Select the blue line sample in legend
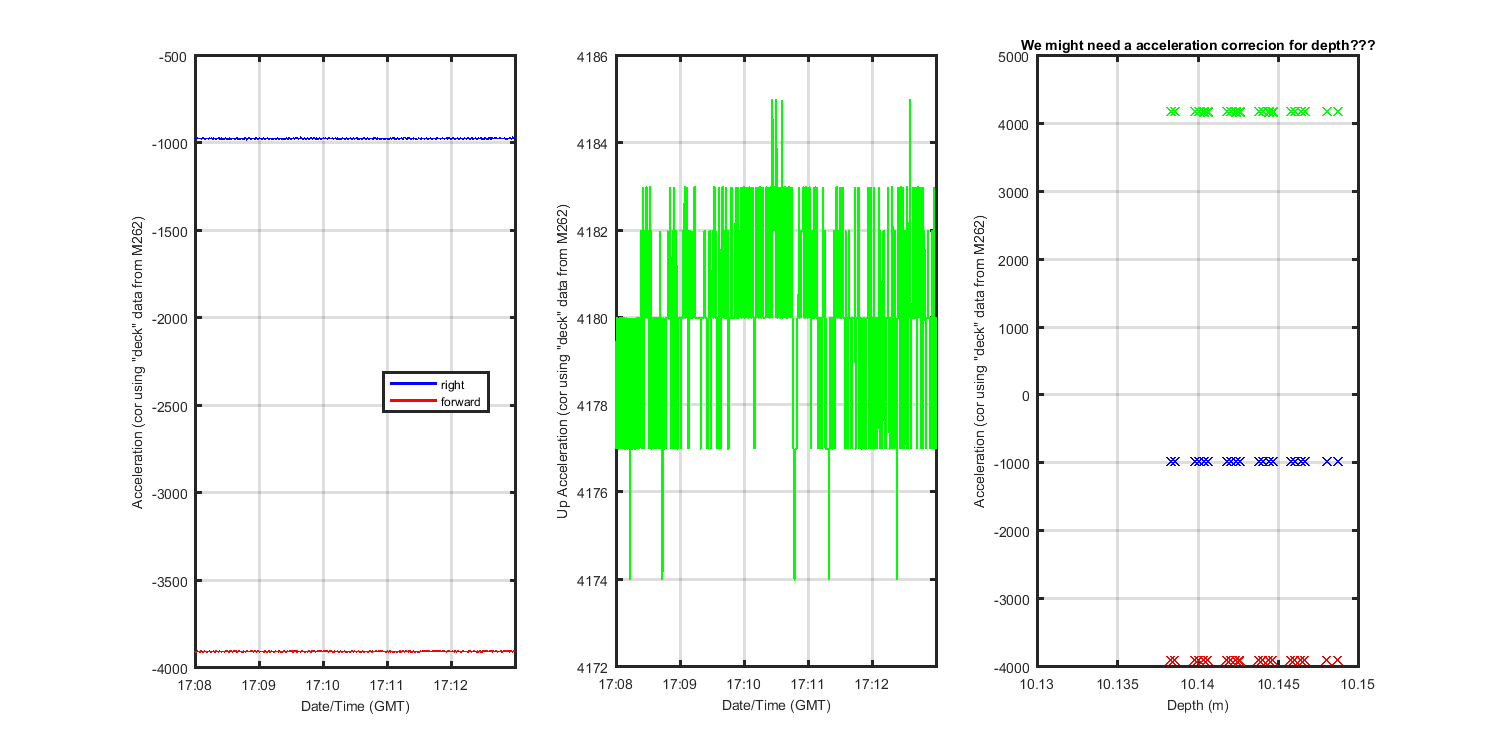The width and height of the screenshot is (1500, 750). [411, 384]
